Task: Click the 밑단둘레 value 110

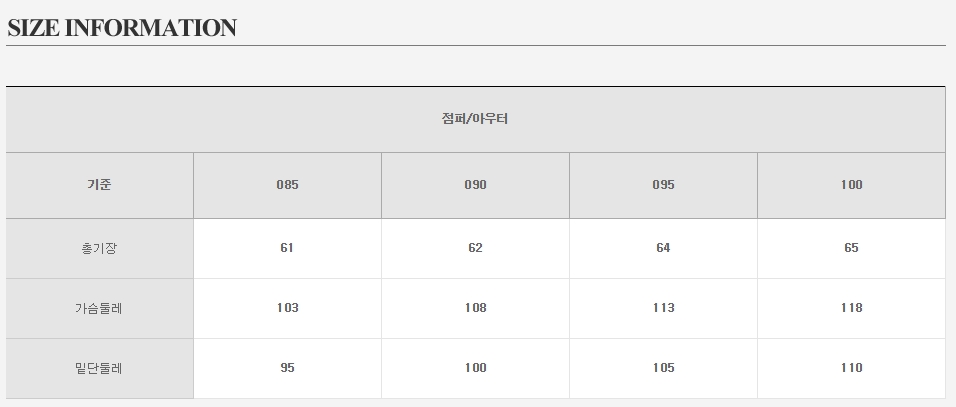Action: (851, 368)
